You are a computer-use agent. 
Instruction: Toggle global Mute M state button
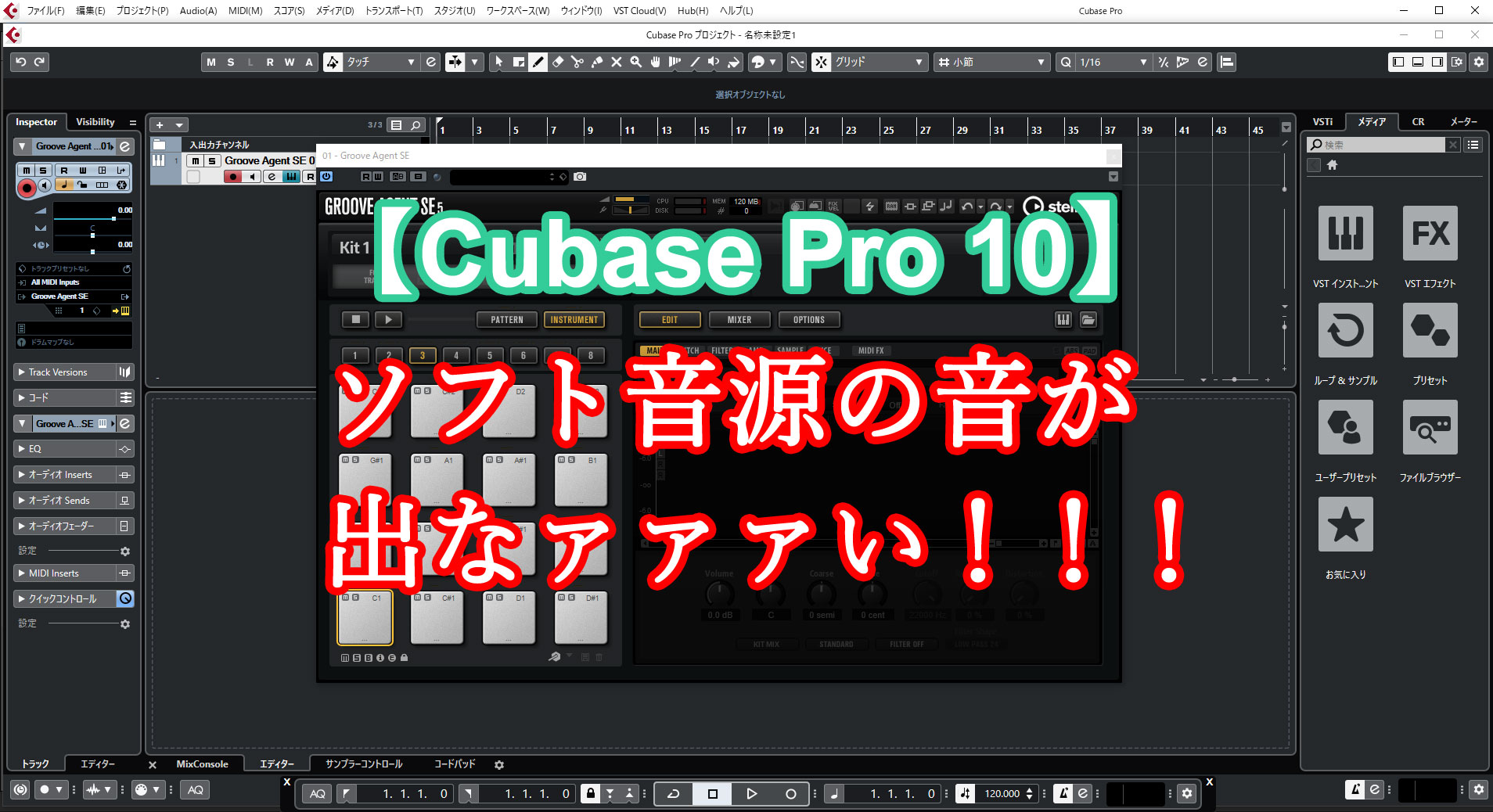pyautogui.click(x=210, y=62)
